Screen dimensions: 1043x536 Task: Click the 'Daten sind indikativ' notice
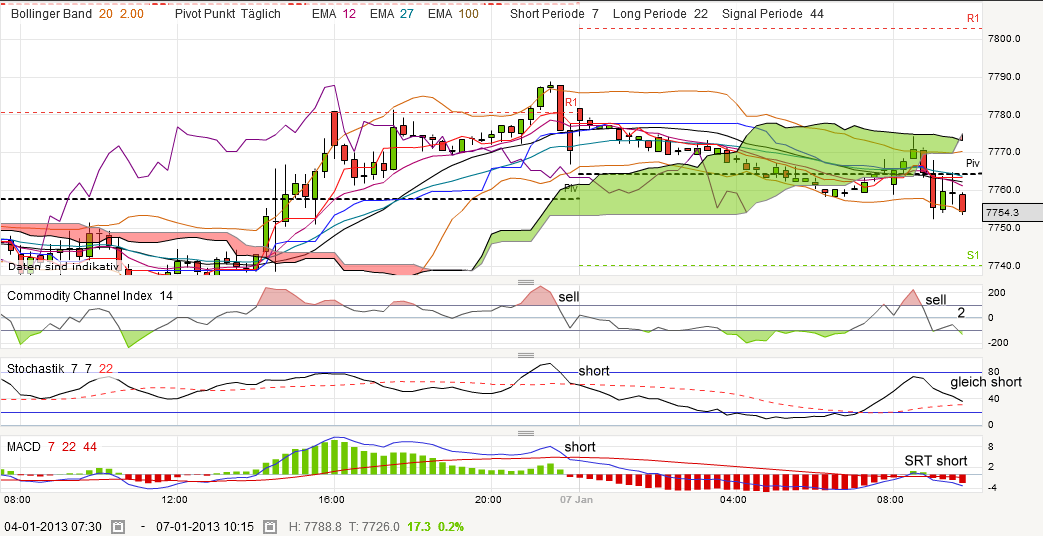pos(63,267)
